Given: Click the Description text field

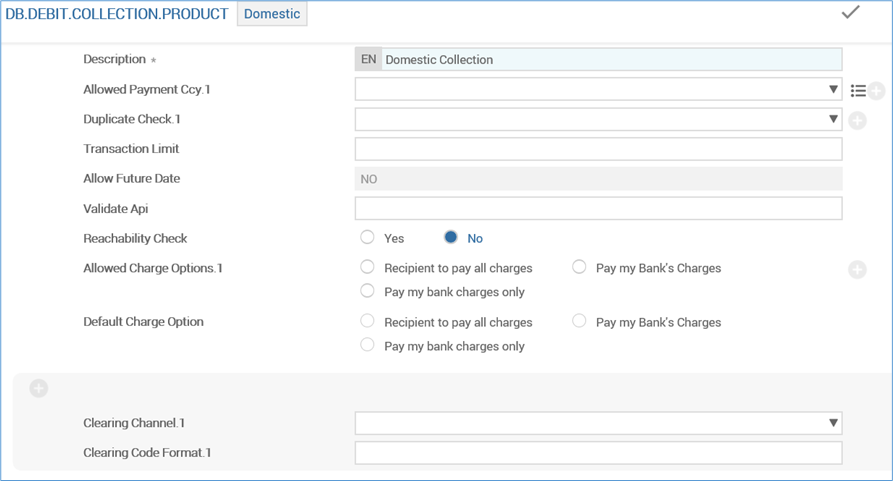Looking at the screenshot, I should pos(610,59).
